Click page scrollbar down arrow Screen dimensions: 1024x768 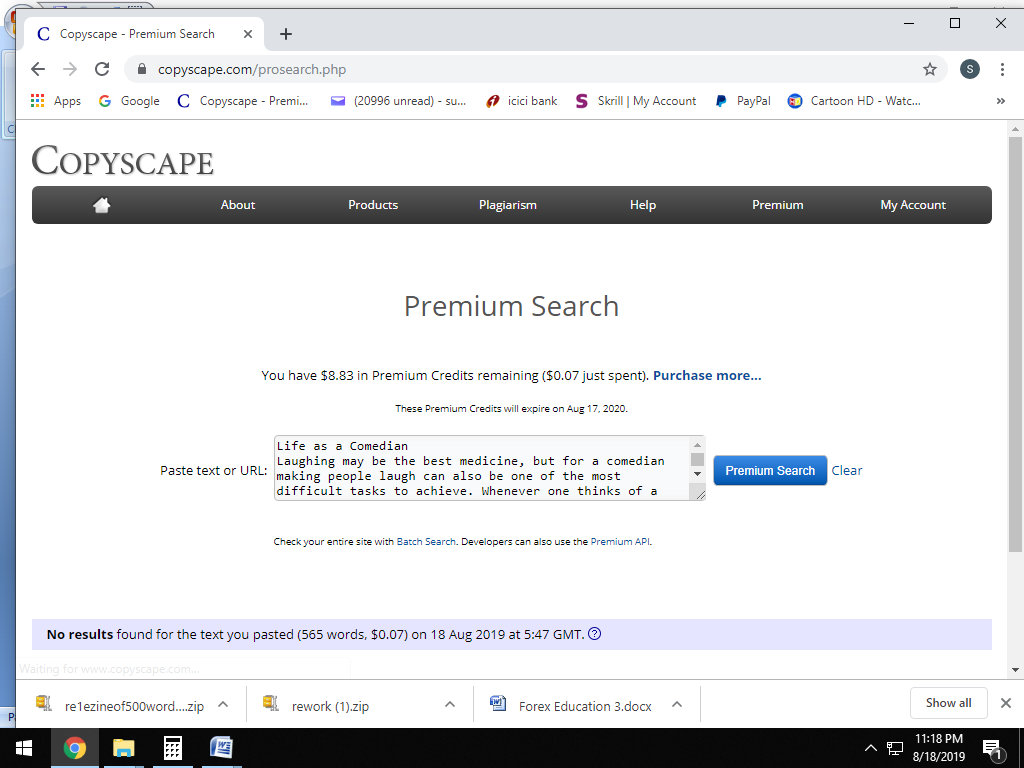[1015, 669]
